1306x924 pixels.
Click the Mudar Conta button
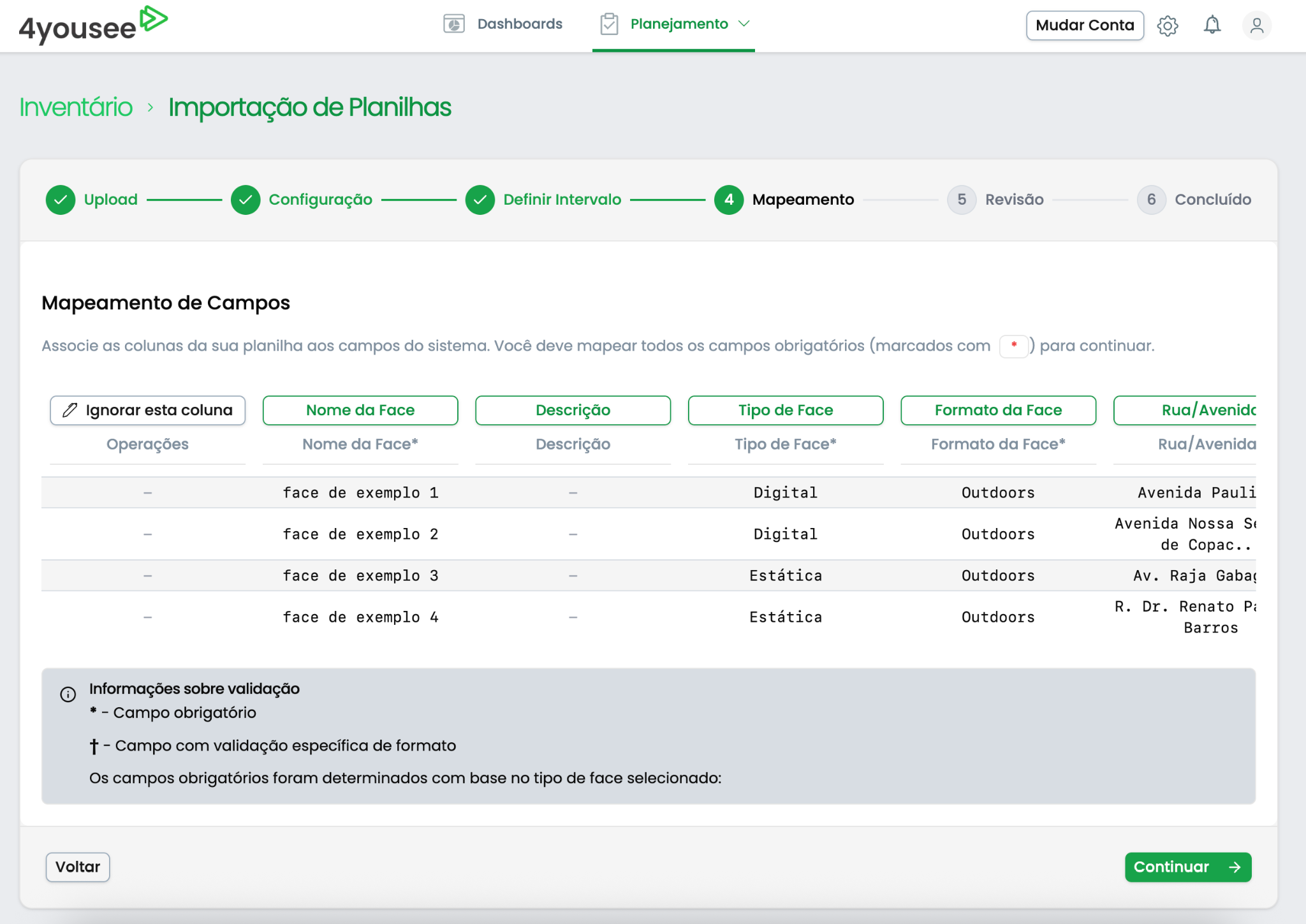1085,26
